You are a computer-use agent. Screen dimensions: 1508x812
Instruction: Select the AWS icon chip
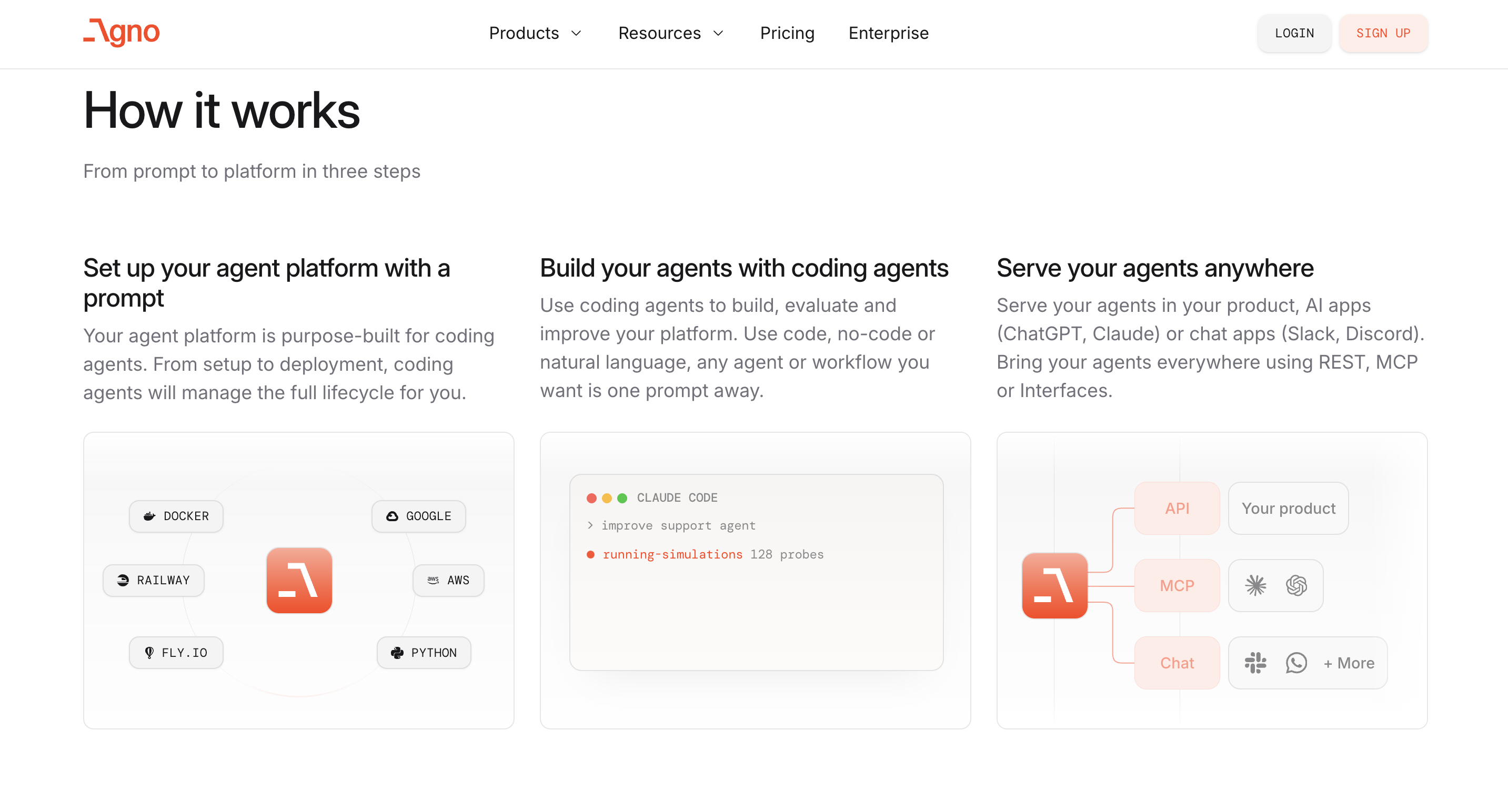(x=448, y=580)
